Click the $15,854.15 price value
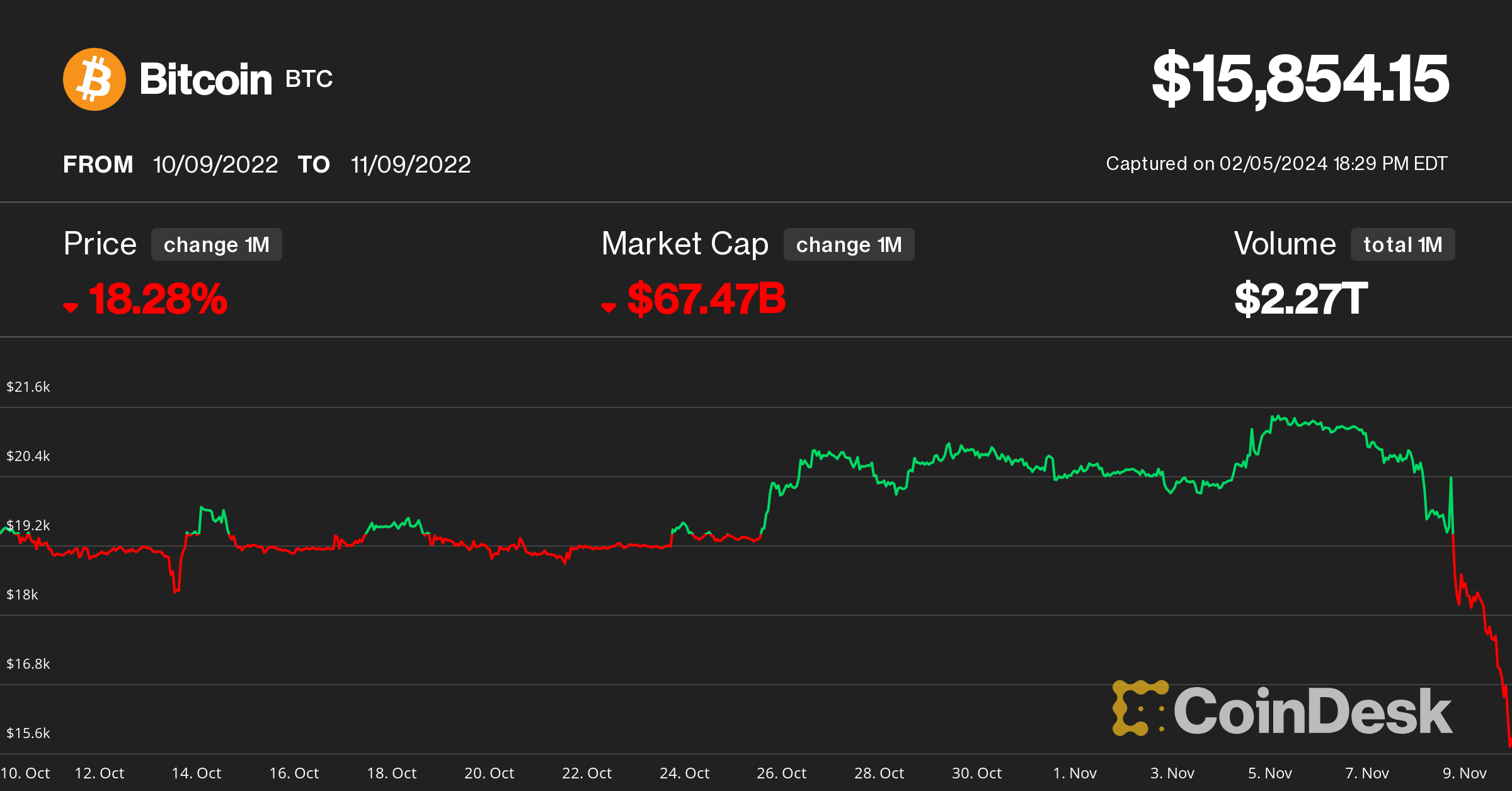 [1300, 79]
